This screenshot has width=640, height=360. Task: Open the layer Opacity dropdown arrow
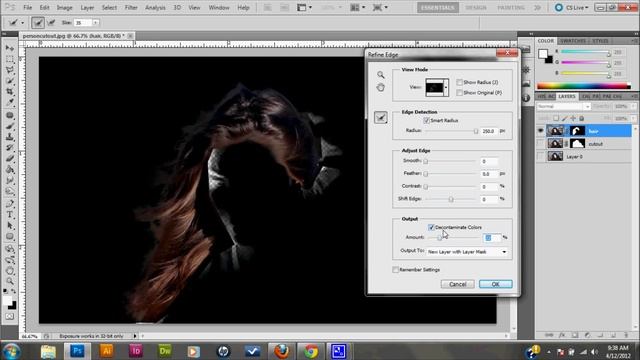click(633, 107)
